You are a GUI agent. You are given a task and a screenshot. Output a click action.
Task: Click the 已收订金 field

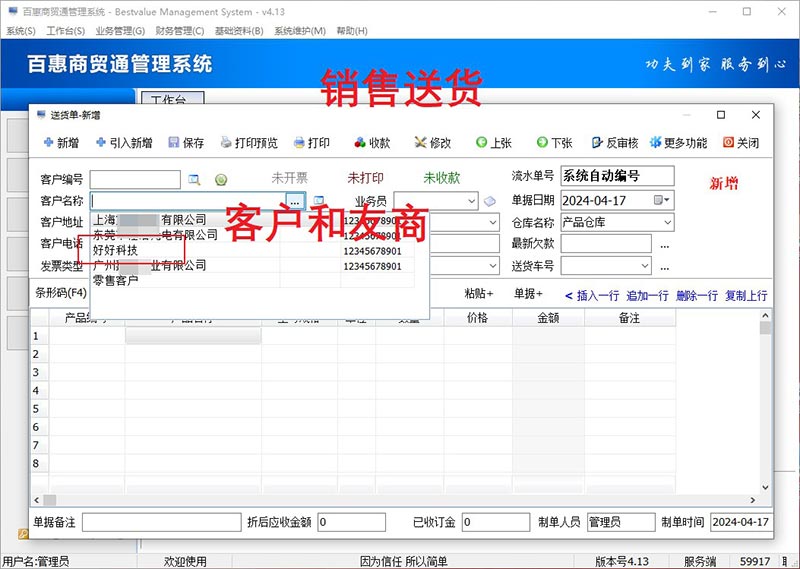pos(496,522)
